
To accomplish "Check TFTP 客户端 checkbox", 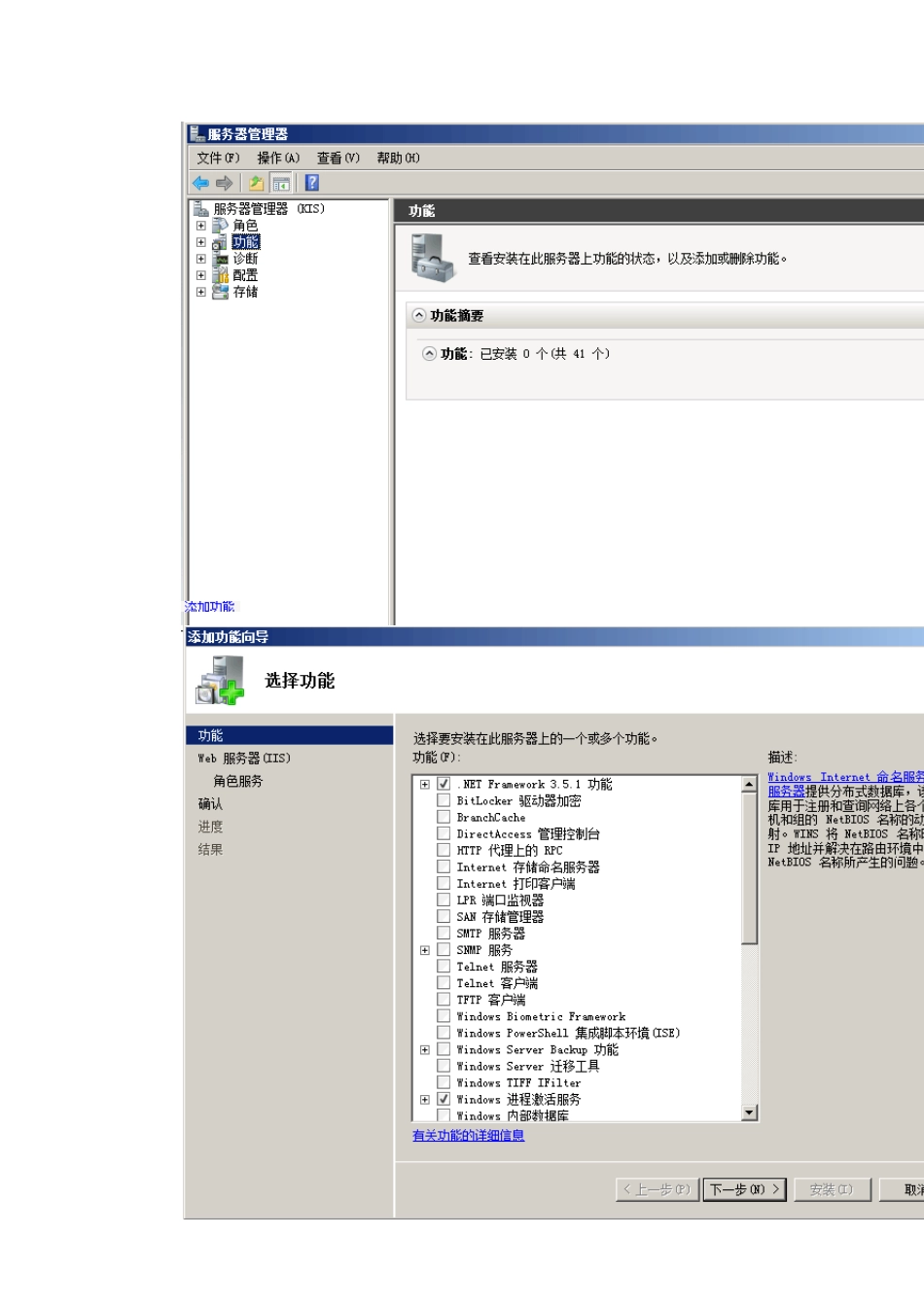I will click(444, 1000).
